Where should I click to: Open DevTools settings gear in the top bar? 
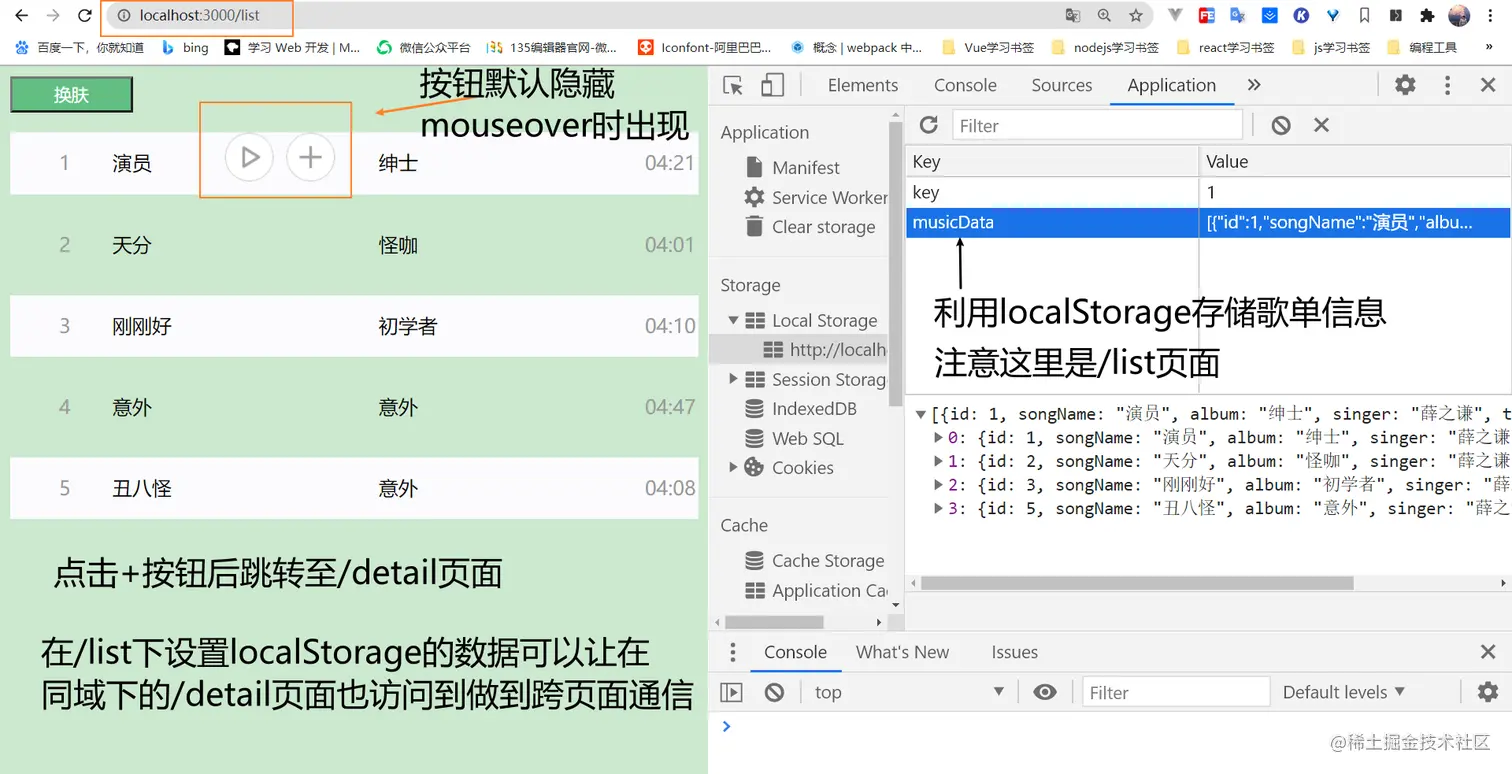pos(1405,86)
